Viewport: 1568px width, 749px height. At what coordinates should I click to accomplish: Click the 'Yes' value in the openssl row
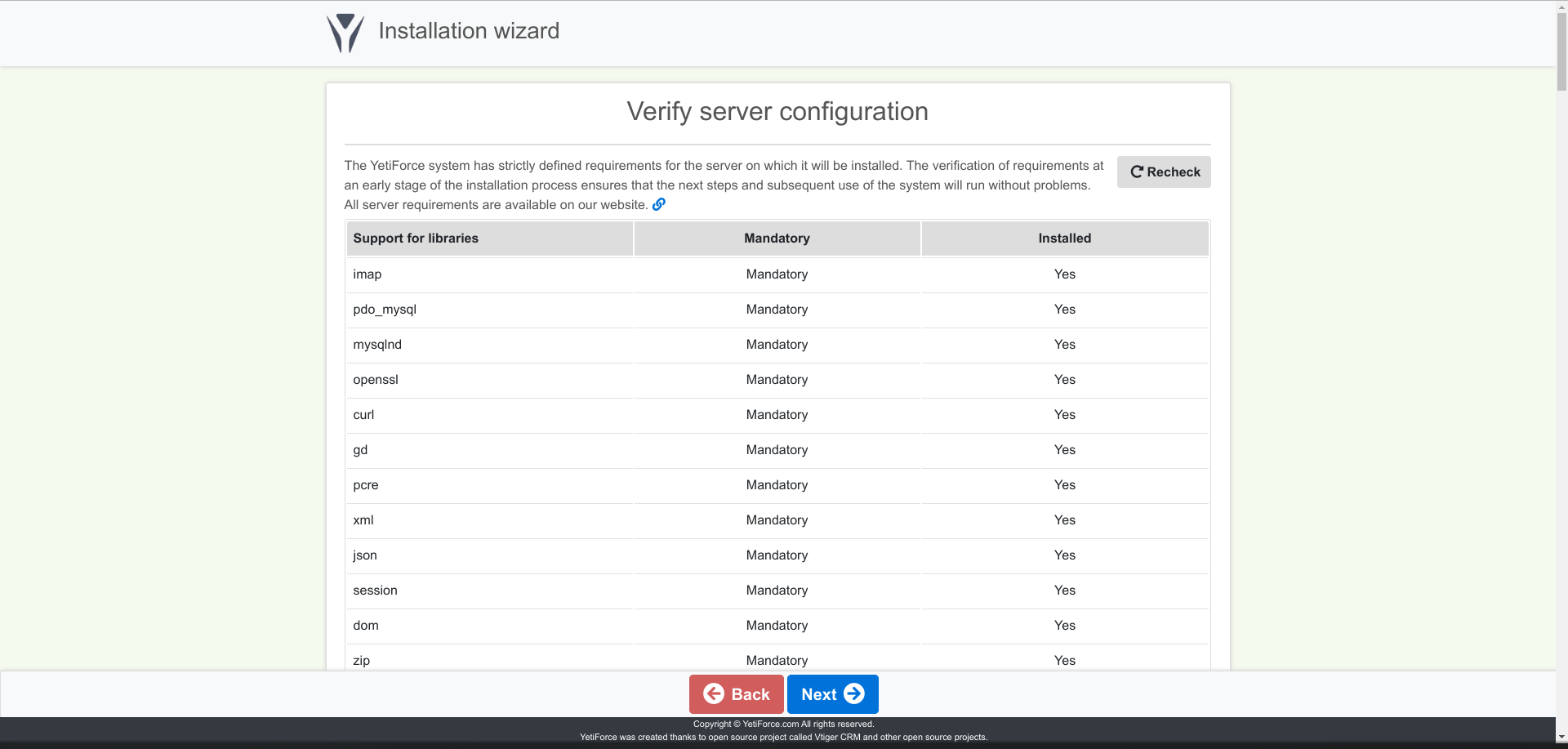1065,380
